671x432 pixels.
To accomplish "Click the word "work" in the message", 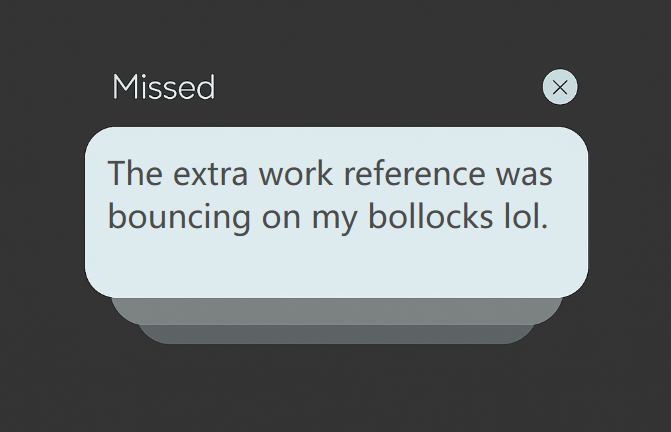I will [296, 173].
